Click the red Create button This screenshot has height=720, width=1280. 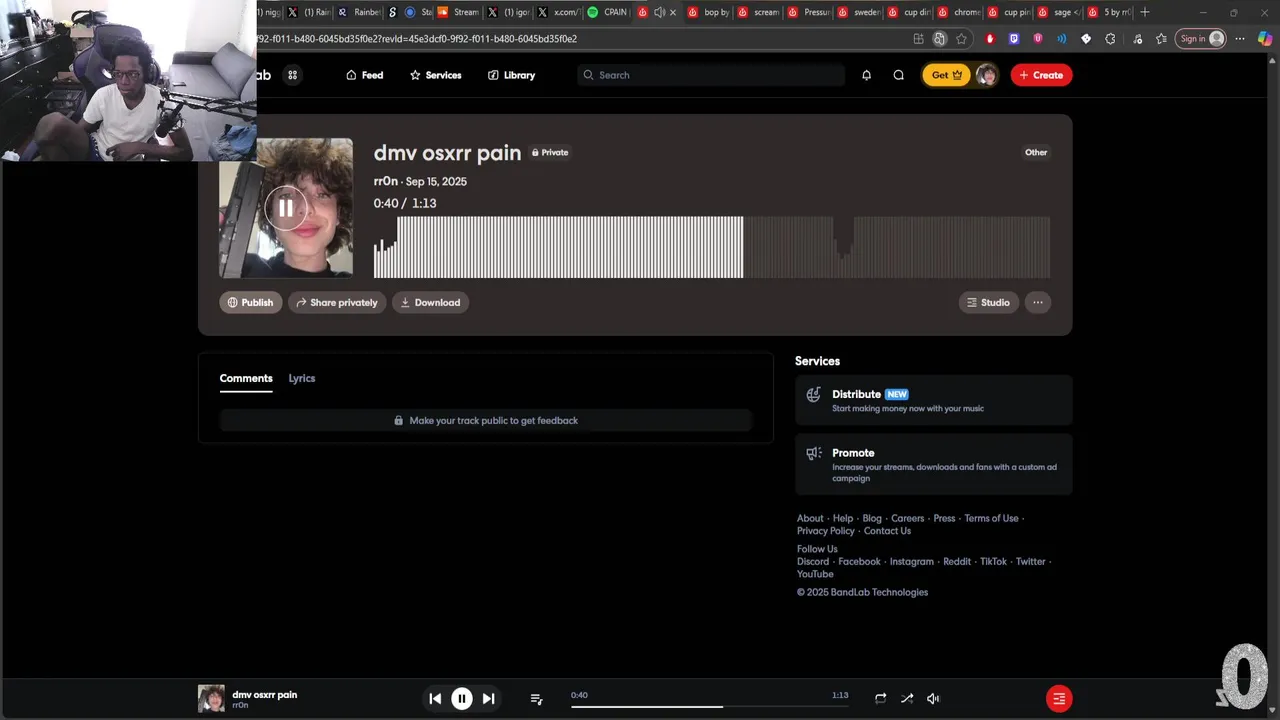(1041, 75)
